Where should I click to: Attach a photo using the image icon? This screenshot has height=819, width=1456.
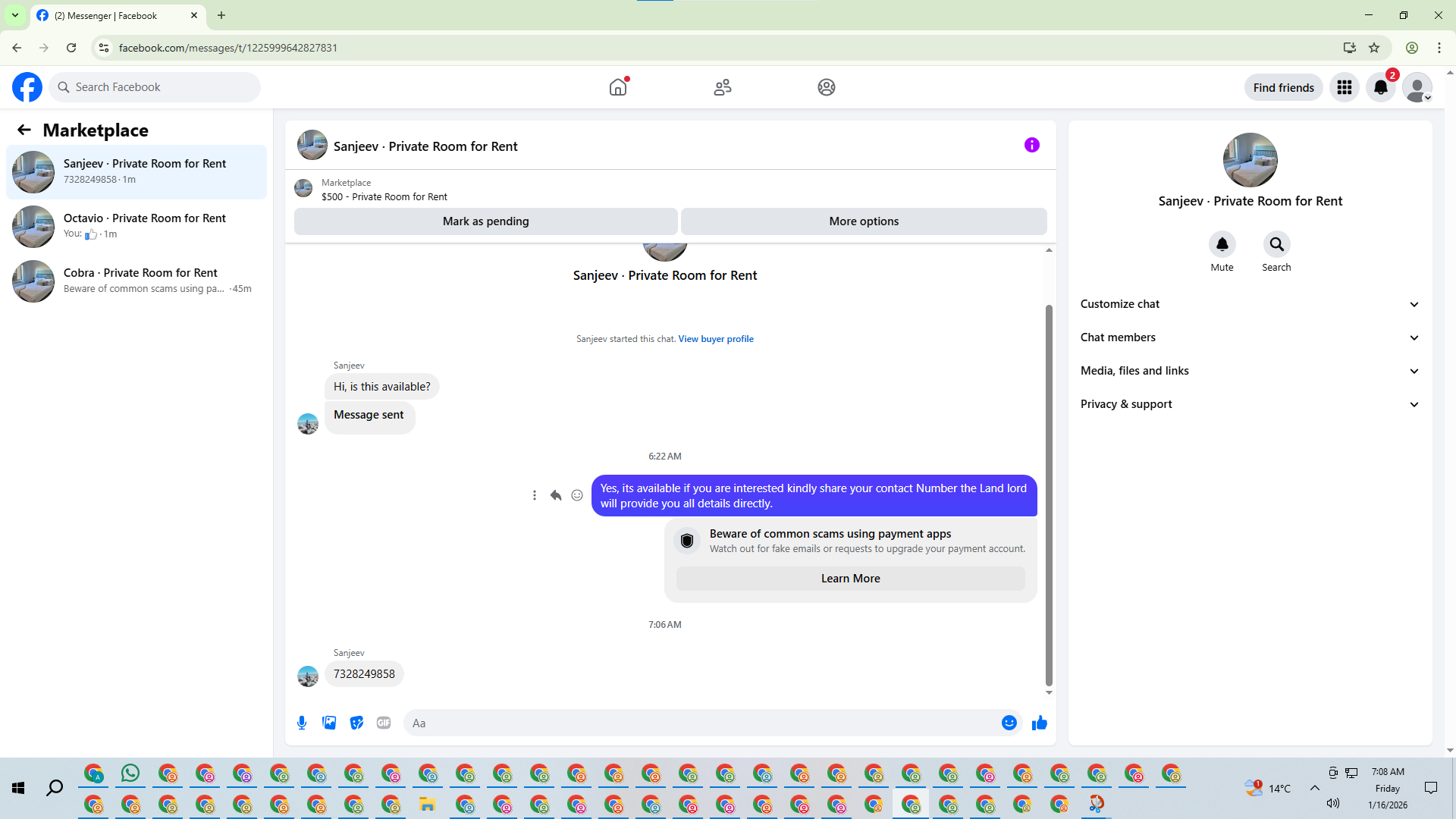[329, 723]
